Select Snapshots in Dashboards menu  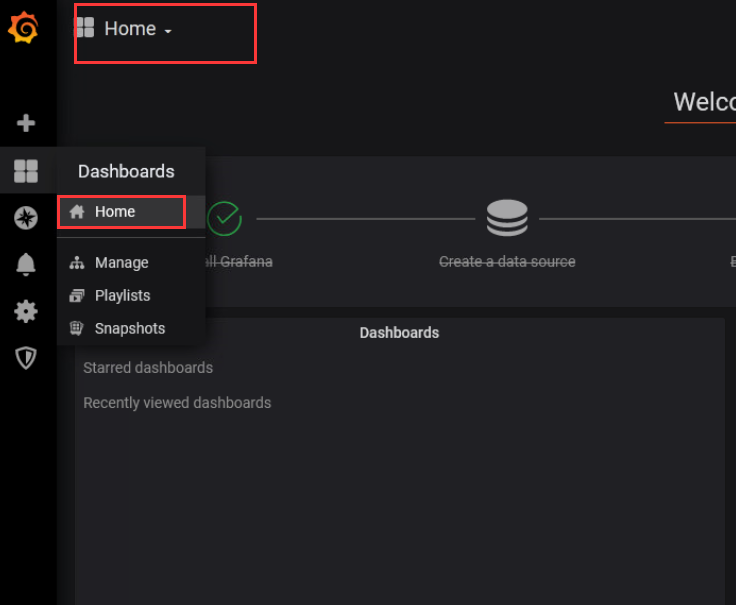tap(131, 328)
